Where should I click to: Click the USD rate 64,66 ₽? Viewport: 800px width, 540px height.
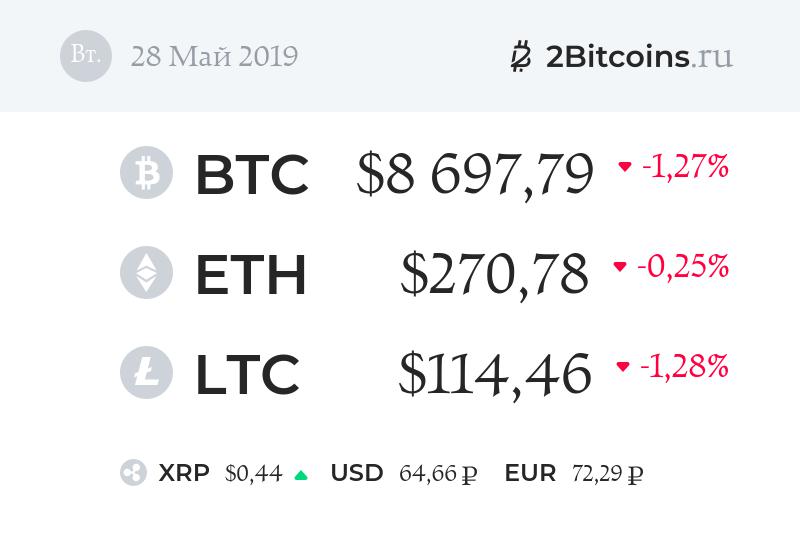437,473
